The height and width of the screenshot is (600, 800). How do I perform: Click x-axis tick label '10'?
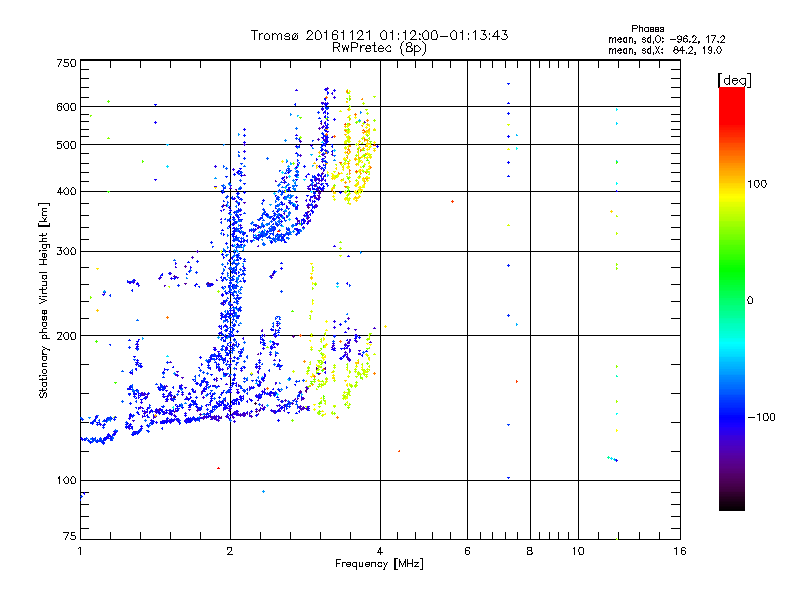coord(578,551)
